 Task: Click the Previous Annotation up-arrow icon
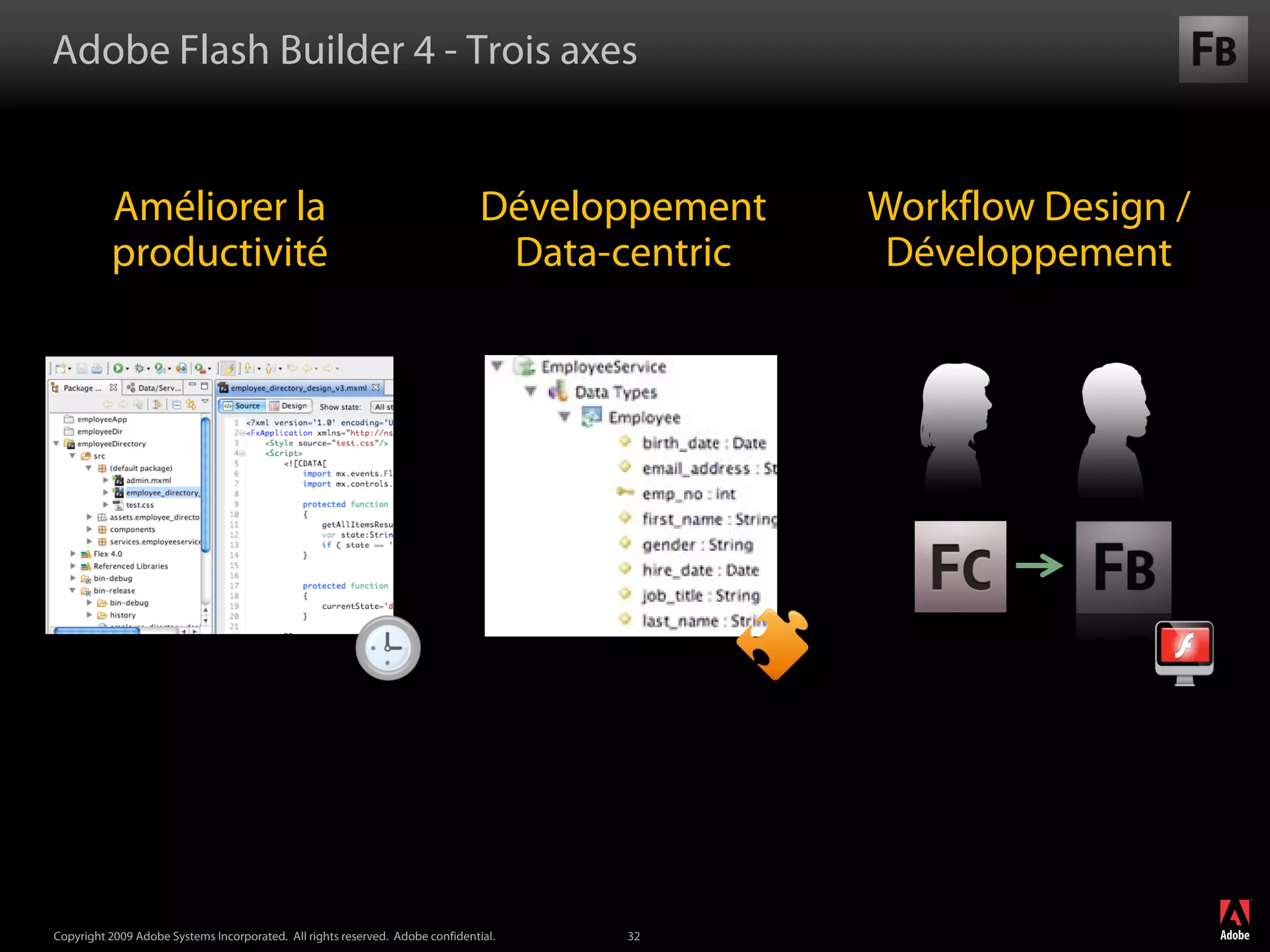point(270,368)
